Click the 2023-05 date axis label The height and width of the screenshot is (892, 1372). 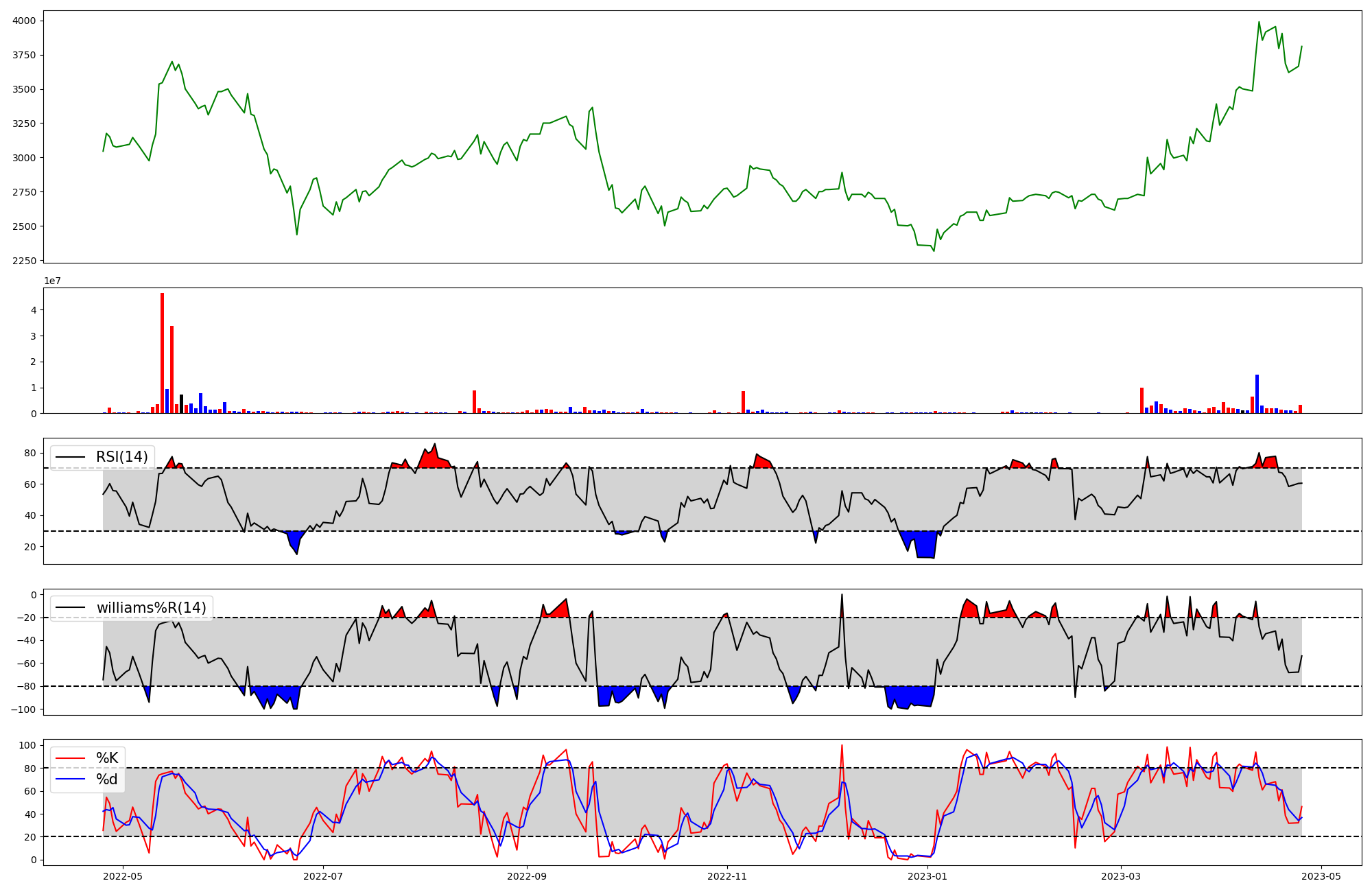pyautogui.click(x=1321, y=876)
